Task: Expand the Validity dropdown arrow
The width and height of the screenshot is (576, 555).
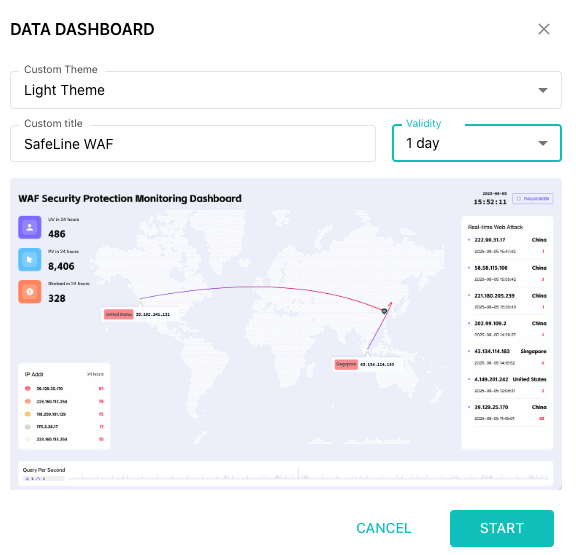Action: click(543, 143)
